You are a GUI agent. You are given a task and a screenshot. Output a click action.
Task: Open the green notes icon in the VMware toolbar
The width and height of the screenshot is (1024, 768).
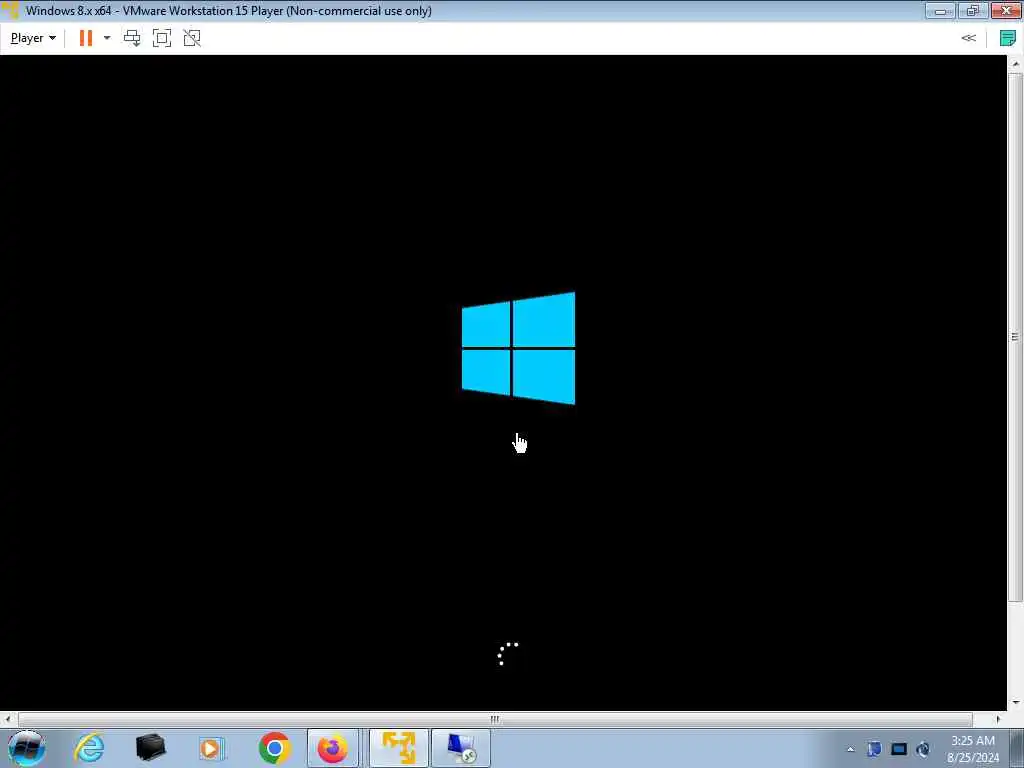click(x=1008, y=39)
